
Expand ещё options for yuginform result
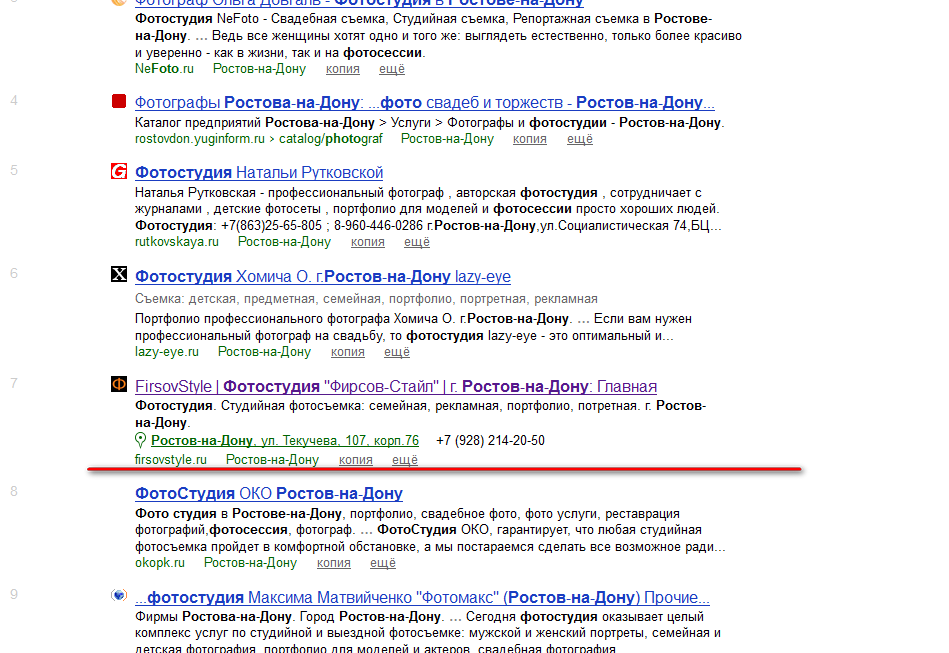pyautogui.click(x=579, y=139)
